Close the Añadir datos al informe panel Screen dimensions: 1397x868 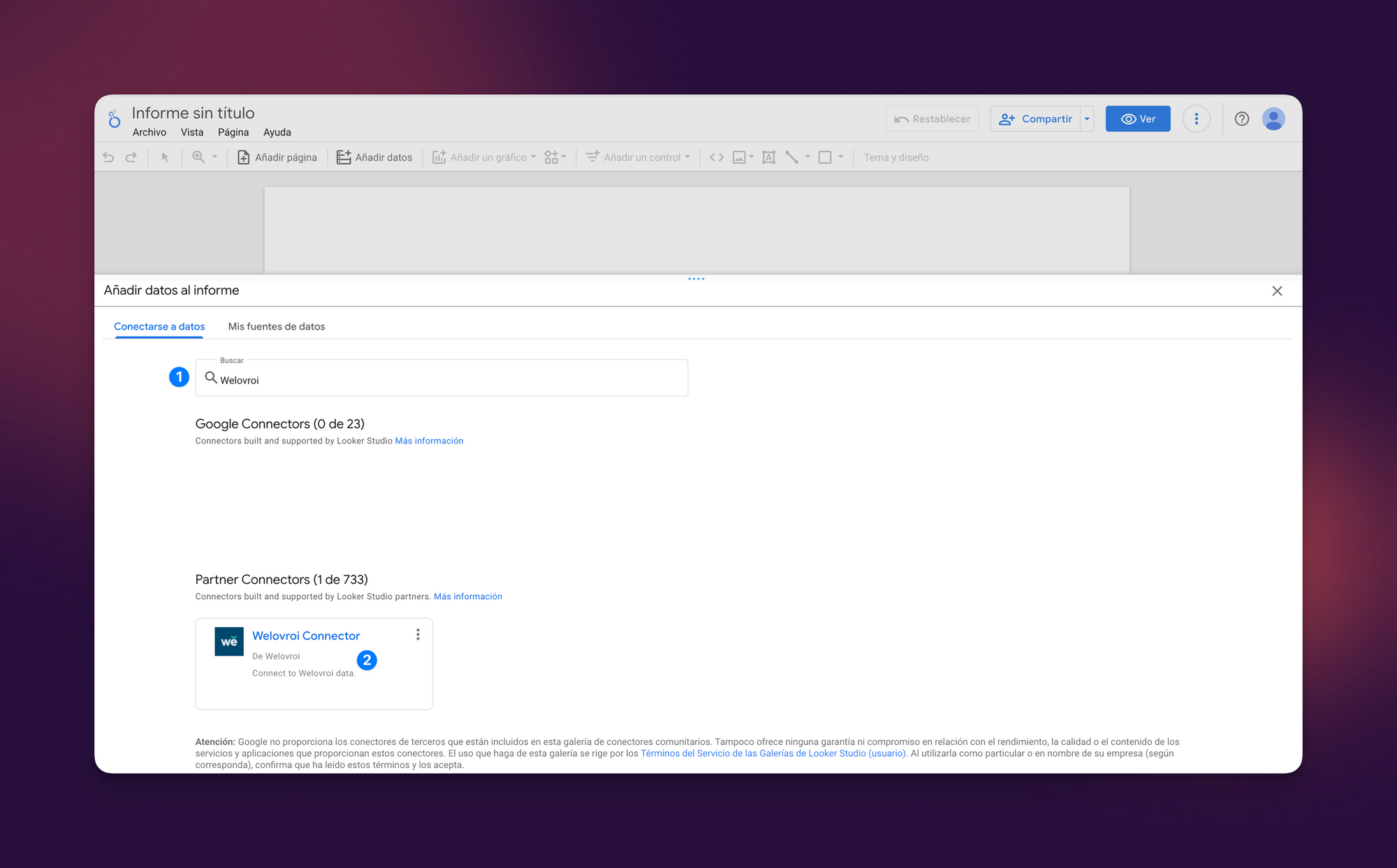[1277, 291]
